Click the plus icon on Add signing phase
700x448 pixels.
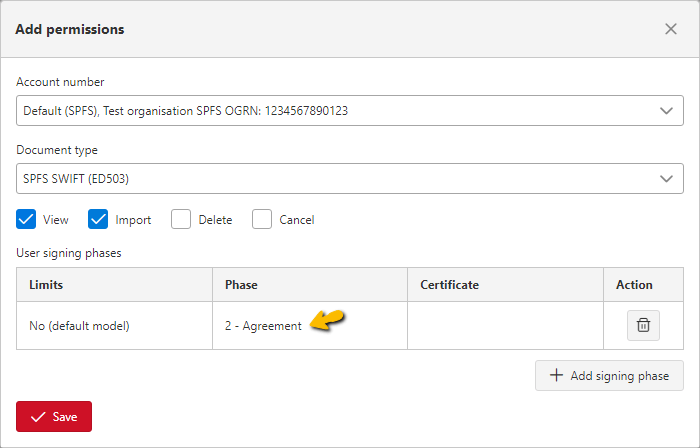(x=556, y=375)
